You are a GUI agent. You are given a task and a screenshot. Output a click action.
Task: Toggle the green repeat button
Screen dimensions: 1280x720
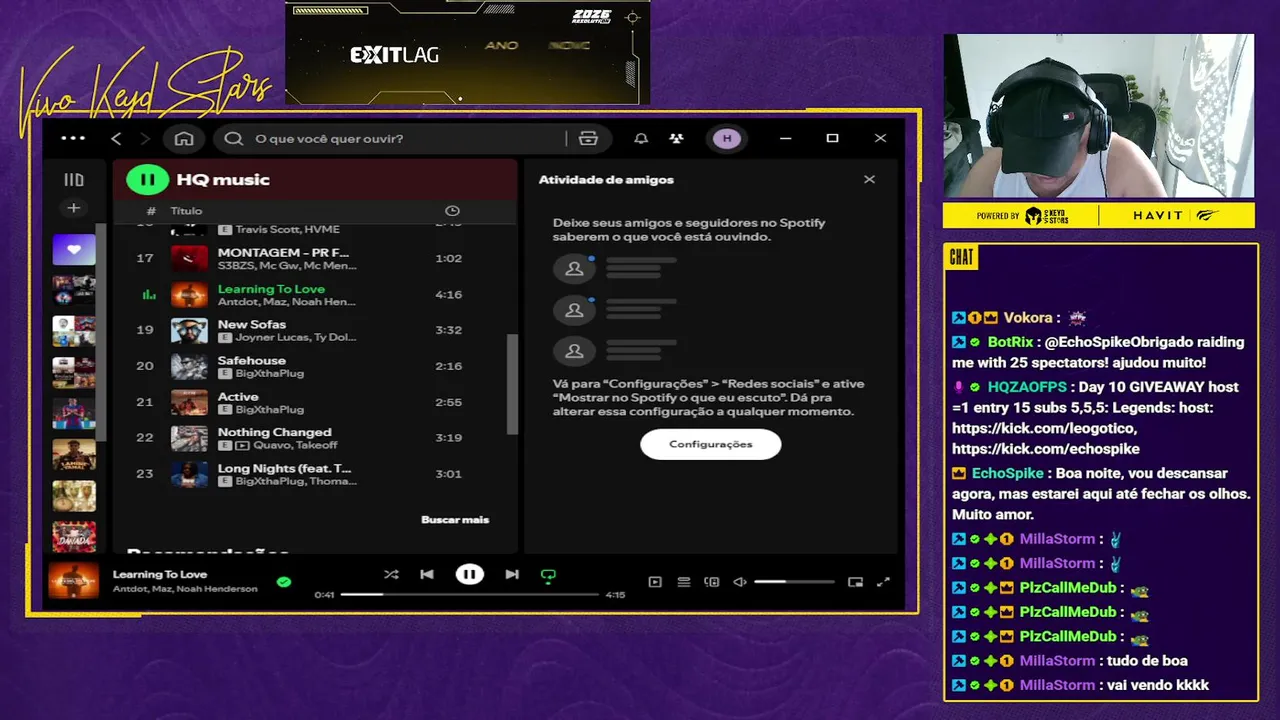click(548, 576)
